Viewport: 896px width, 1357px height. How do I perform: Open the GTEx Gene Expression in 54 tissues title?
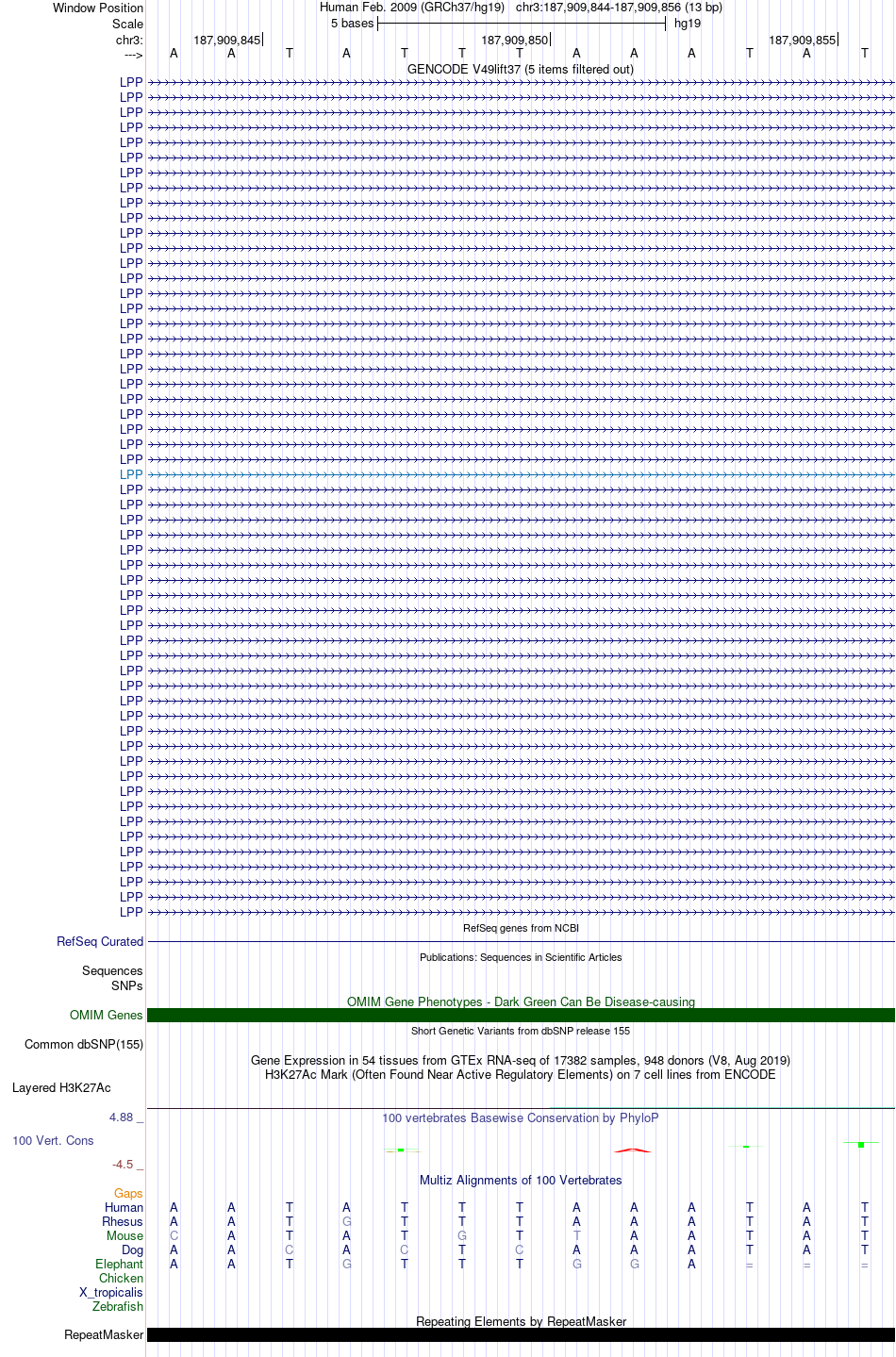pos(521,1060)
